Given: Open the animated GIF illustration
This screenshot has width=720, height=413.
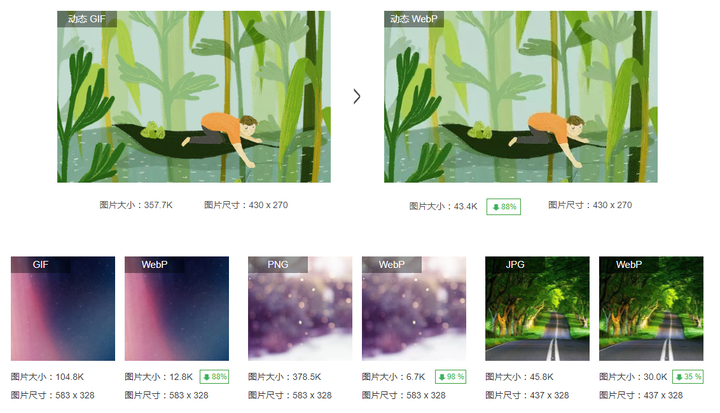Looking at the screenshot, I should click(194, 97).
